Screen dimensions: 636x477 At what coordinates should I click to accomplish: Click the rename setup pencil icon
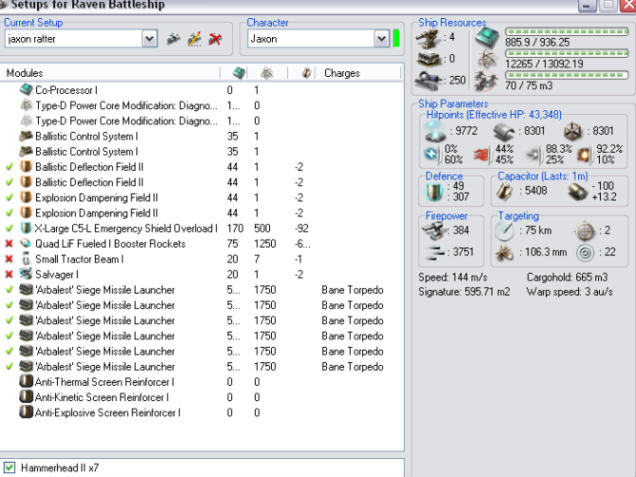[195, 39]
